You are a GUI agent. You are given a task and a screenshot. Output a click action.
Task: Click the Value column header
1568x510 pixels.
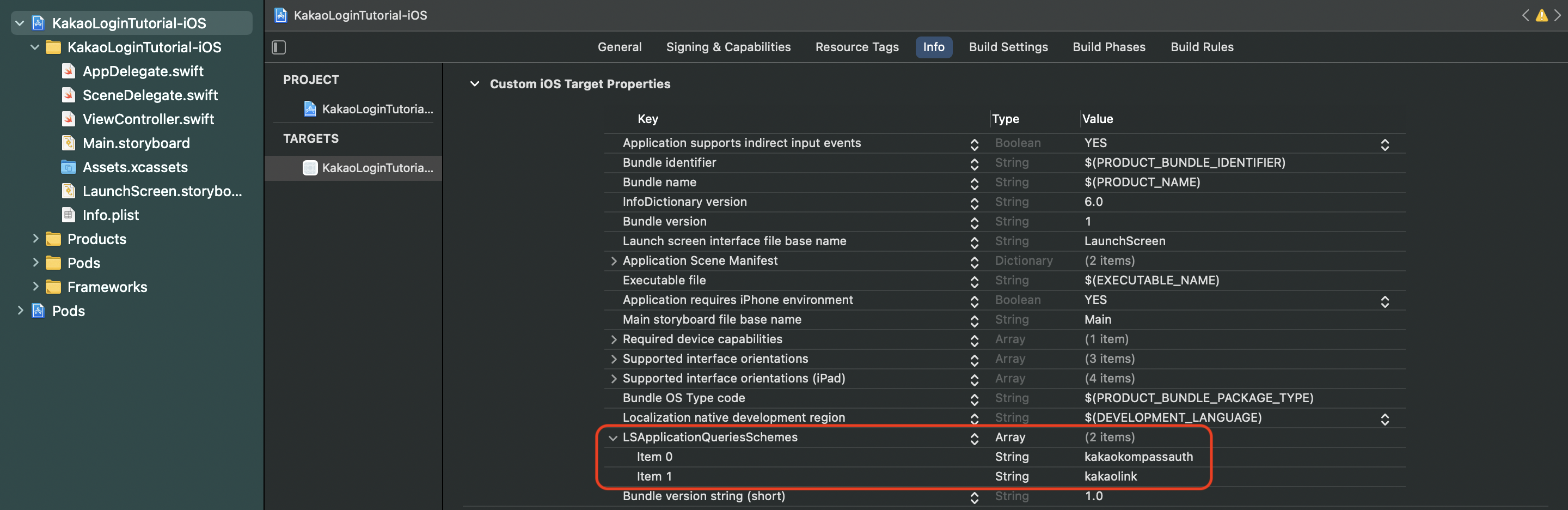coord(1097,119)
